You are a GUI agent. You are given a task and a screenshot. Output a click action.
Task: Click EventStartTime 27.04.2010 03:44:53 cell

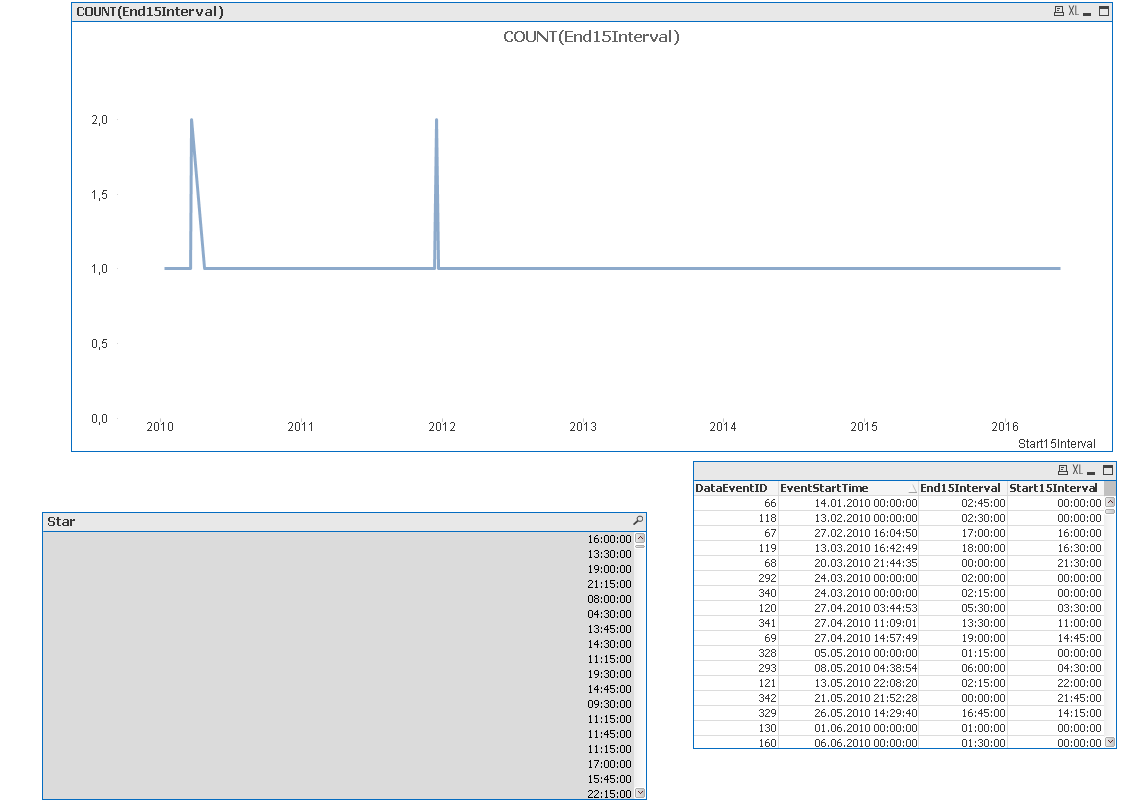[x=849, y=609]
